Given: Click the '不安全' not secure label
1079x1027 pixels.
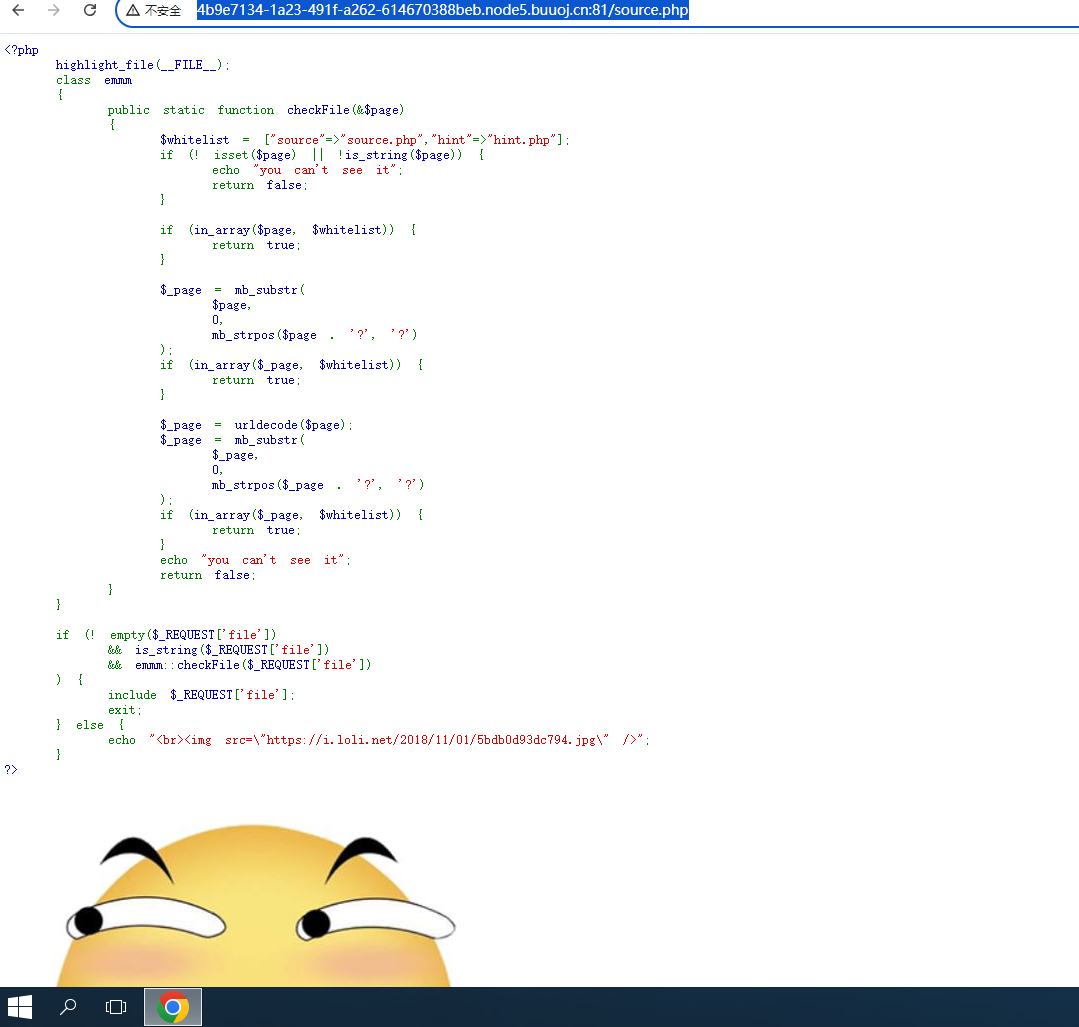Looking at the screenshot, I should click(x=162, y=11).
